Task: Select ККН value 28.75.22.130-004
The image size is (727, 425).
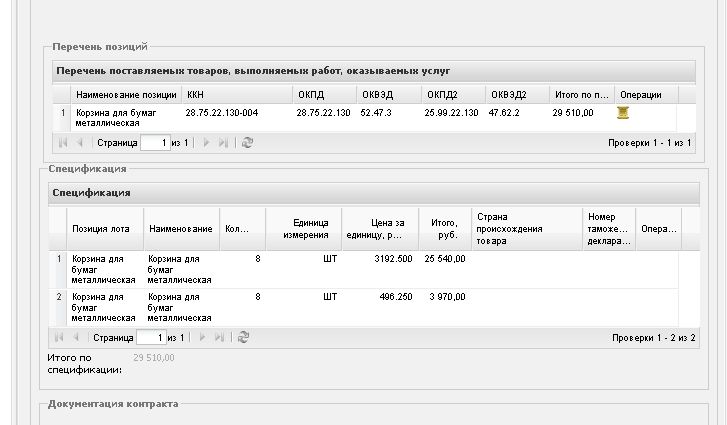Action: click(x=222, y=113)
